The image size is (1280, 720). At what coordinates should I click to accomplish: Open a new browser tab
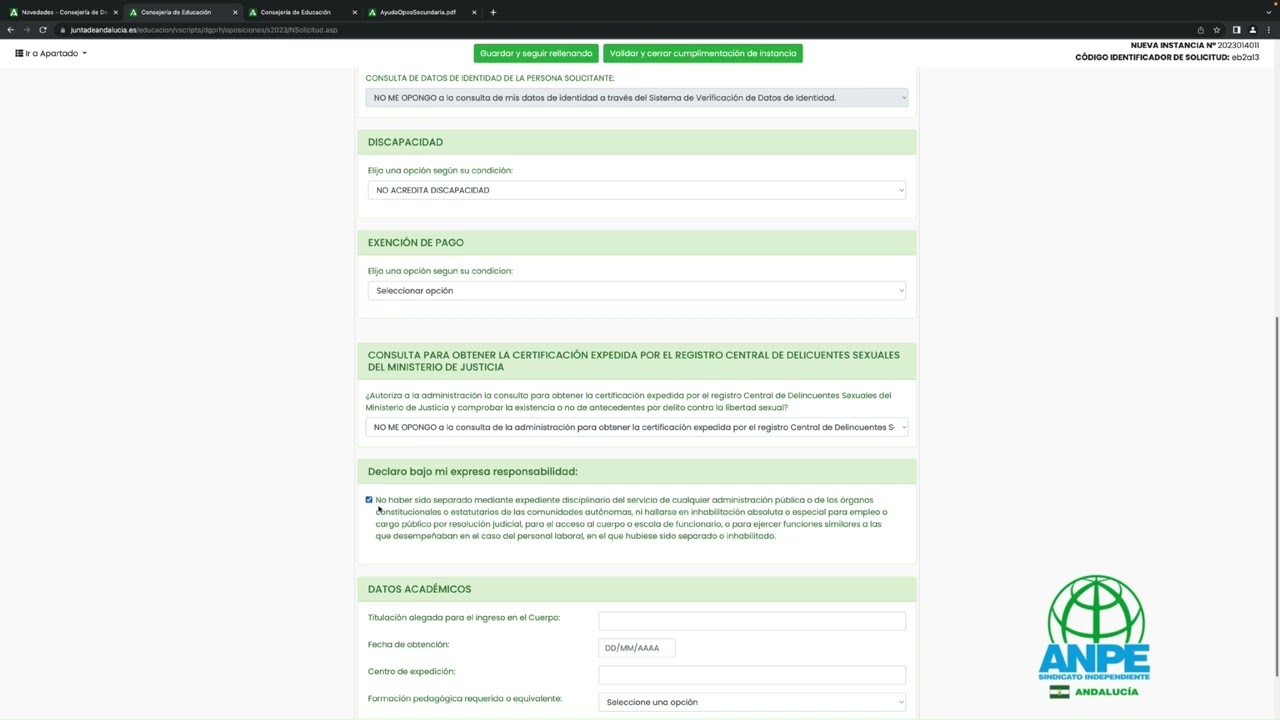[493, 12]
